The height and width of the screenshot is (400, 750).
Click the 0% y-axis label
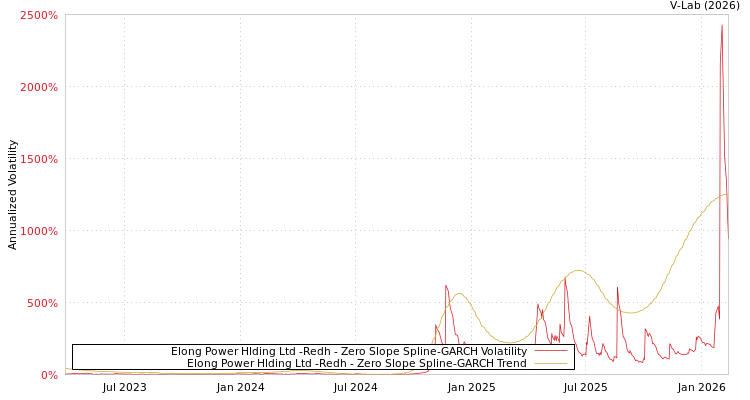click(49, 375)
